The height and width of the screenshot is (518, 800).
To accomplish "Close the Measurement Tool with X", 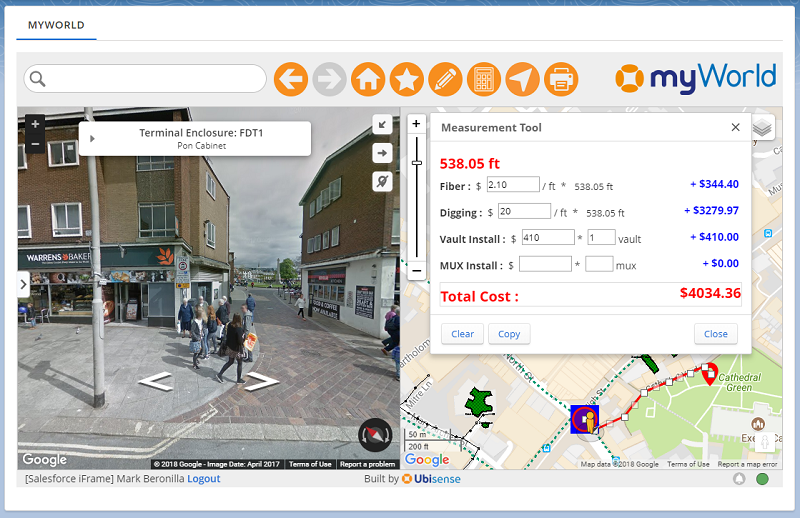I will 736,128.
